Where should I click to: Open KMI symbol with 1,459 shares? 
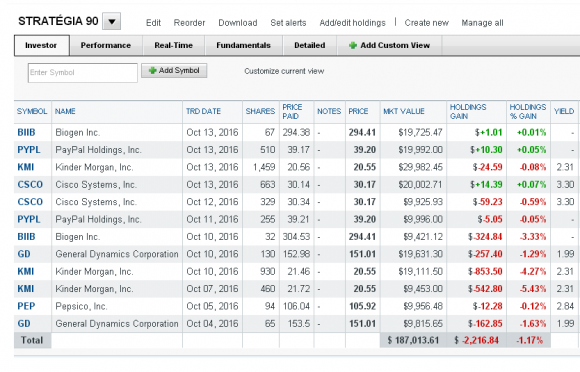pyautogui.click(x=26, y=167)
